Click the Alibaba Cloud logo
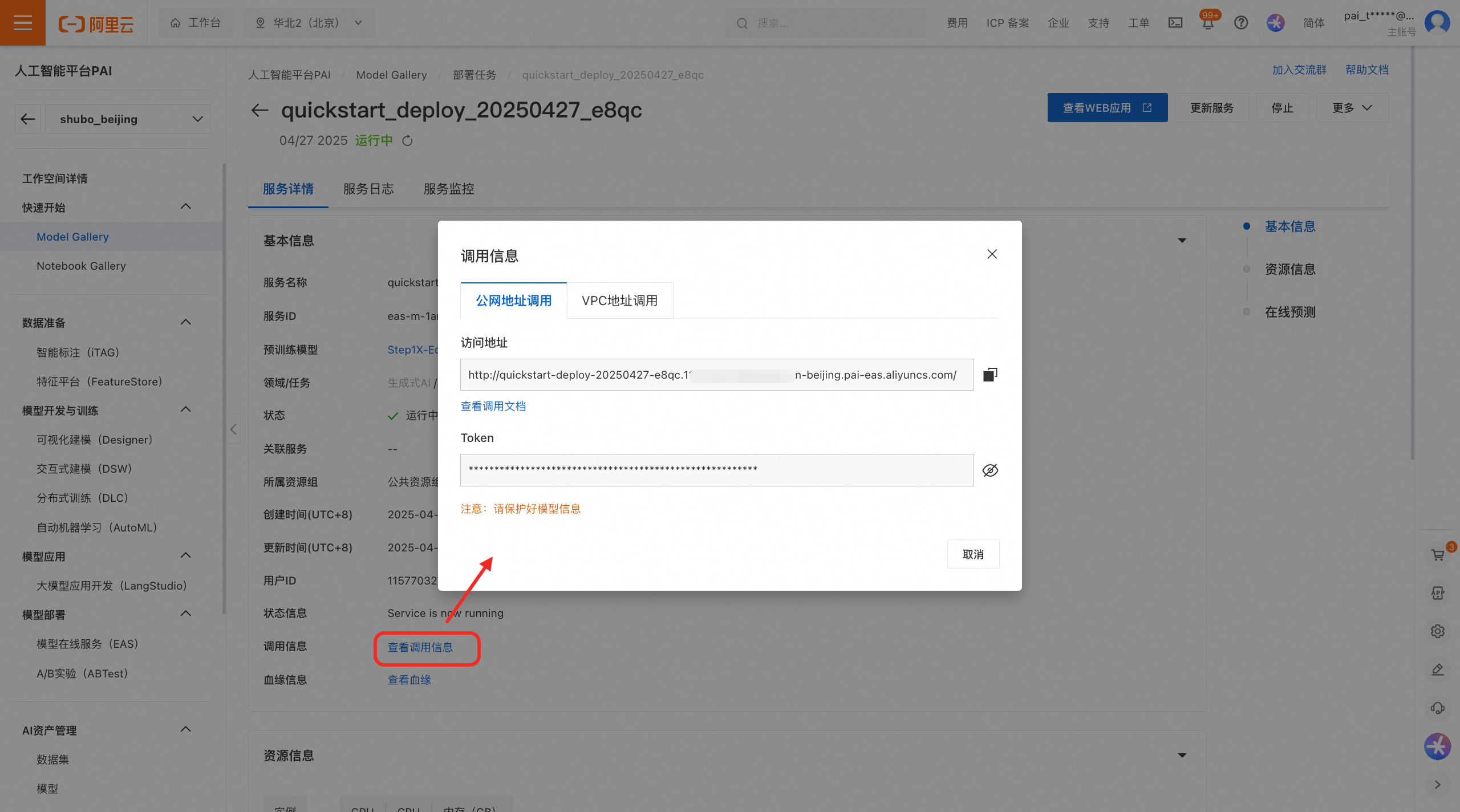The image size is (1460, 812). coord(96,24)
